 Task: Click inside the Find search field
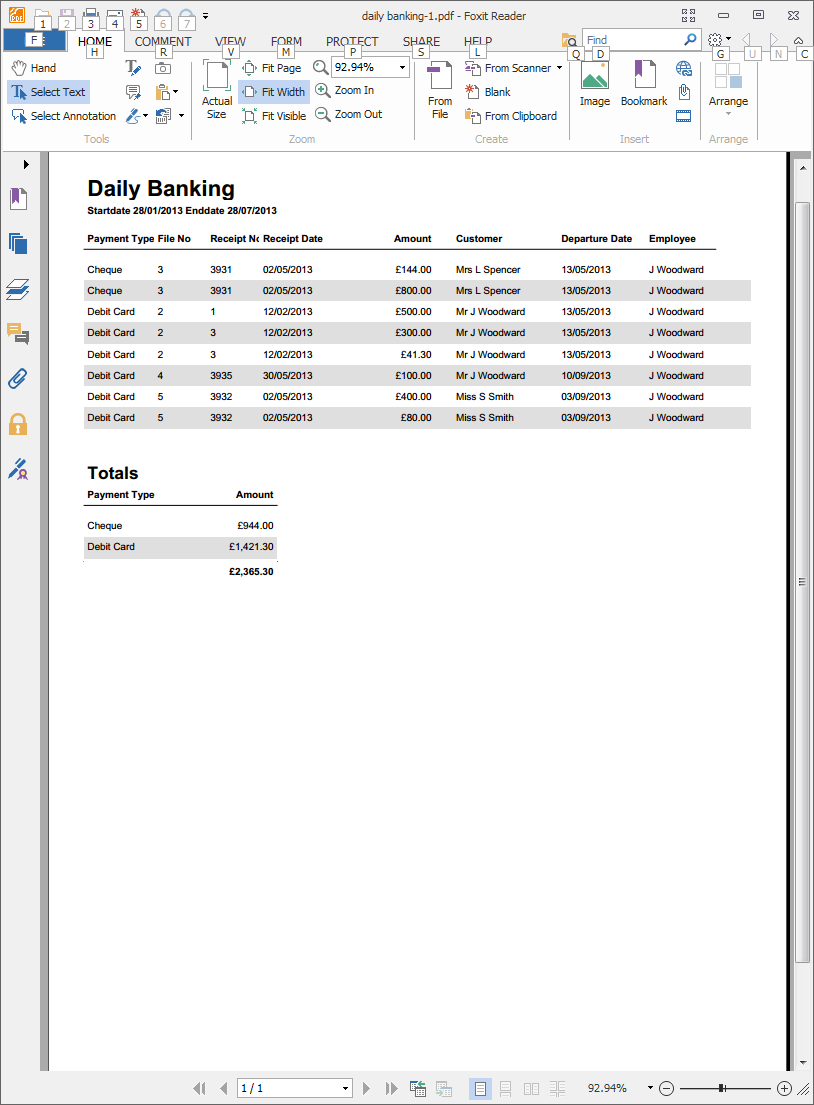point(631,39)
